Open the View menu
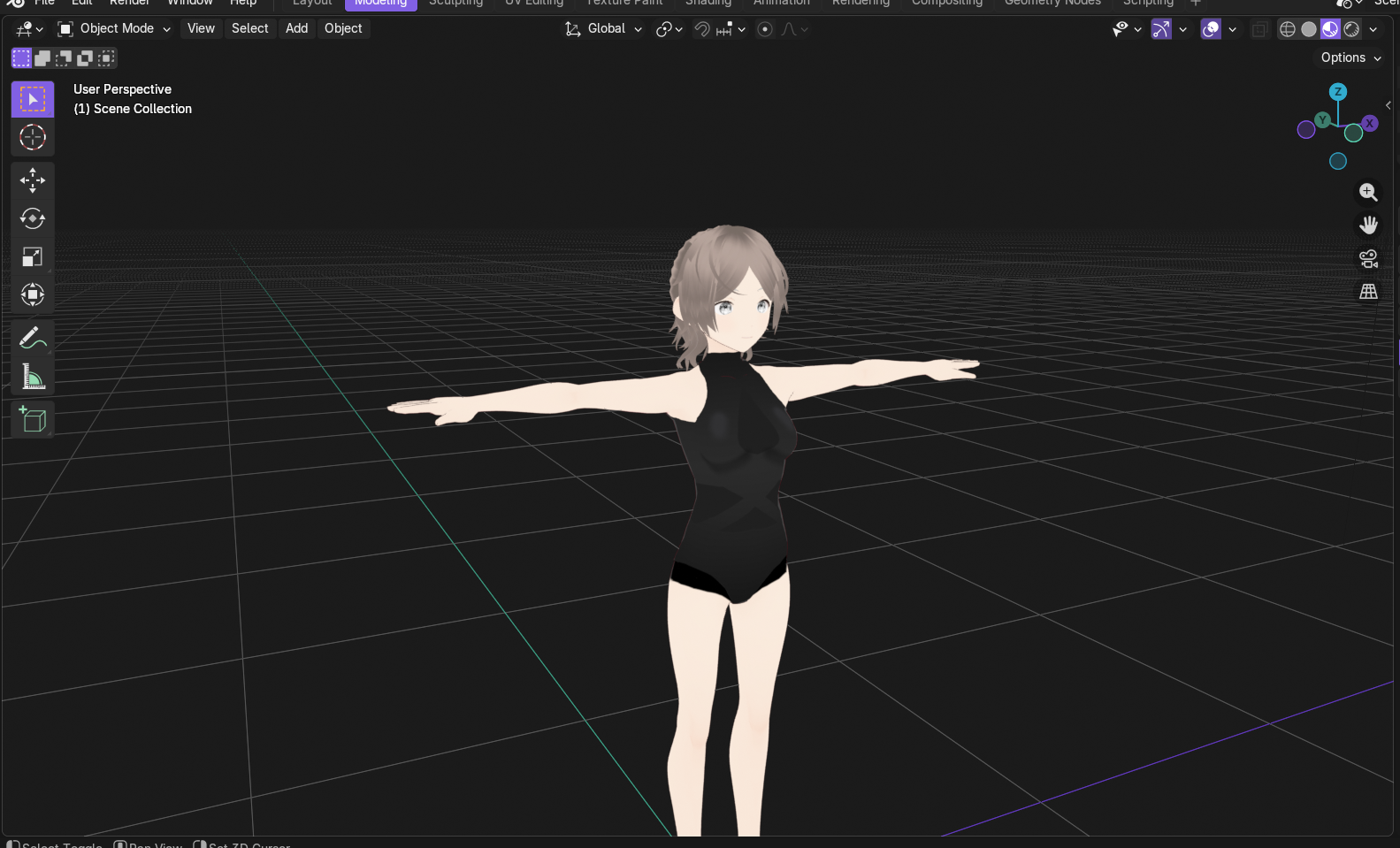 point(201,29)
